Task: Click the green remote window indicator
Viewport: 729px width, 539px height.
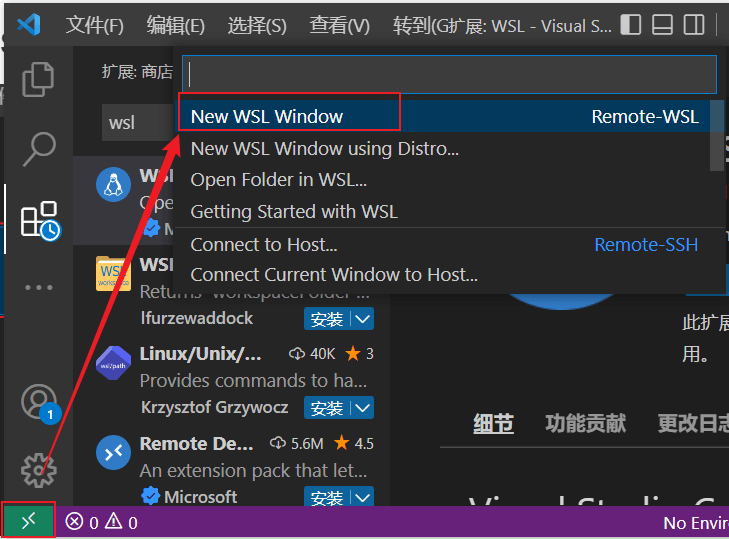Action: pyautogui.click(x=29, y=521)
